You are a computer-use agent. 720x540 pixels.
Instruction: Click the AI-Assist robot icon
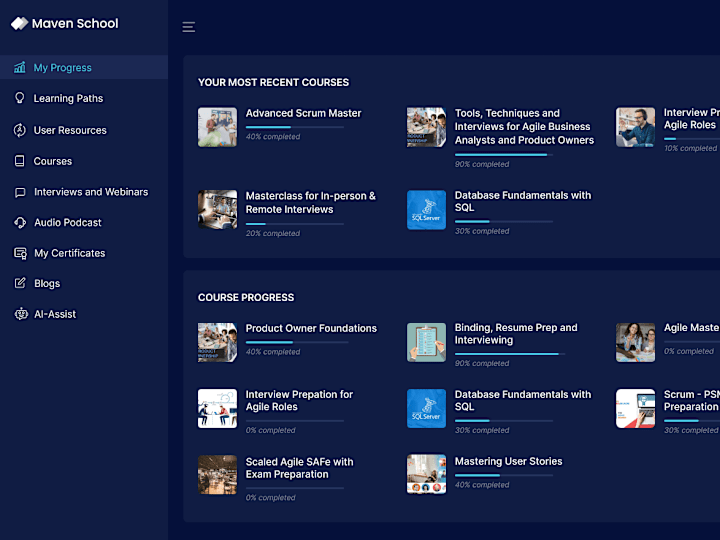(21, 315)
